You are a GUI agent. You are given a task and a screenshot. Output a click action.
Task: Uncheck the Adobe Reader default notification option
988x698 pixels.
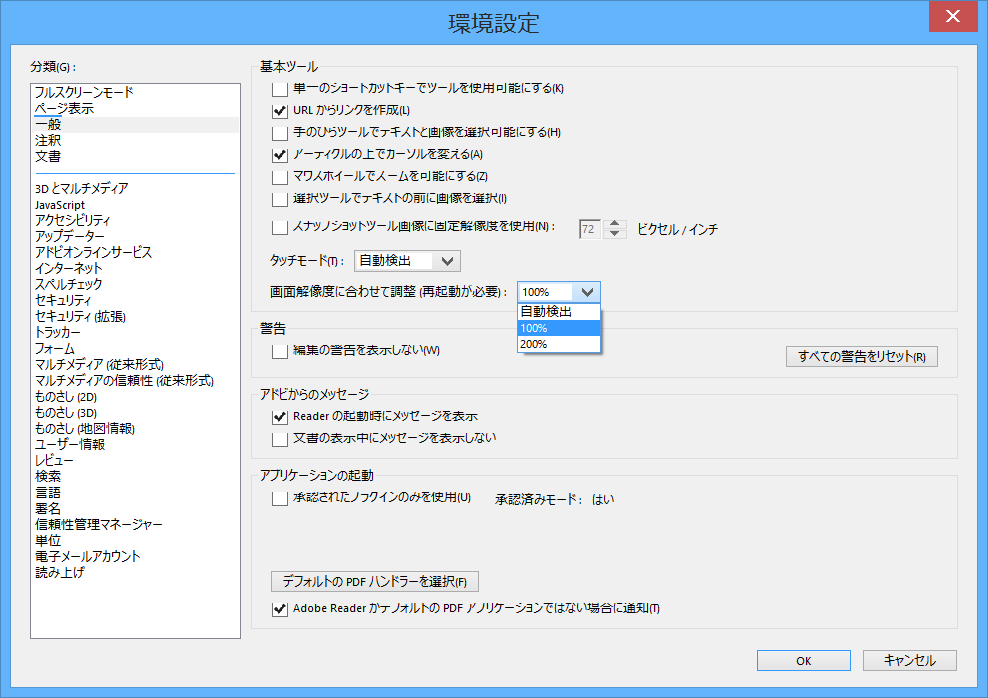coord(280,608)
